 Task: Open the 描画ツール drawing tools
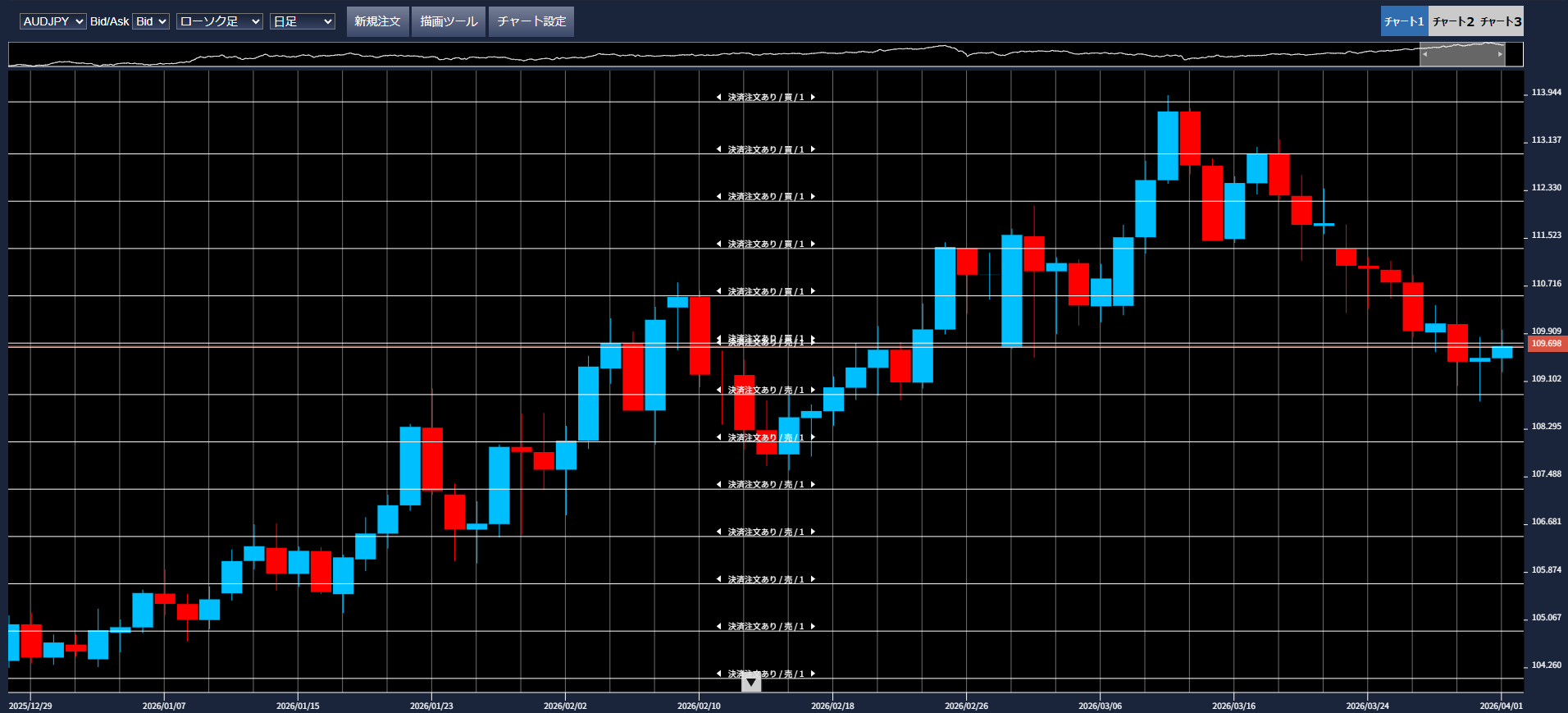coord(449,21)
